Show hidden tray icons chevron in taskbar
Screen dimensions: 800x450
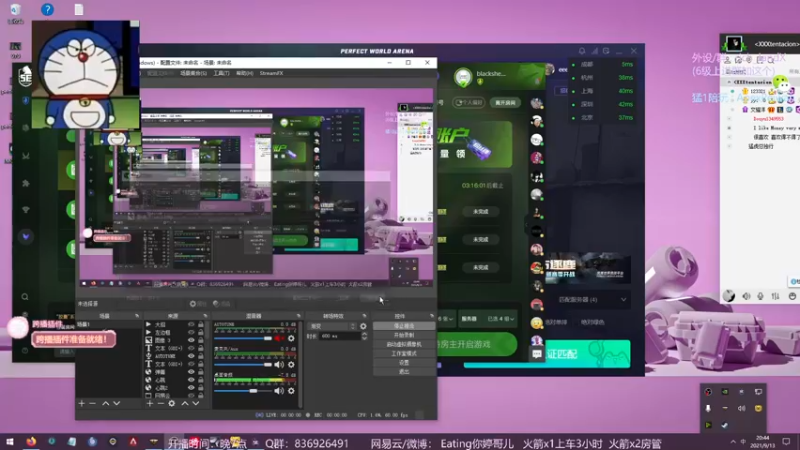pyautogui.click(x=733, y=442)
